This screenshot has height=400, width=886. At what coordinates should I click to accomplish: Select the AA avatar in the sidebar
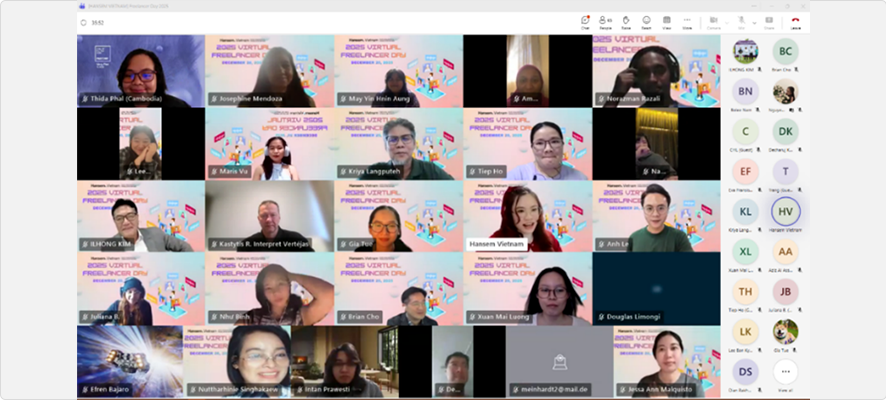click(x=785, y=252)
